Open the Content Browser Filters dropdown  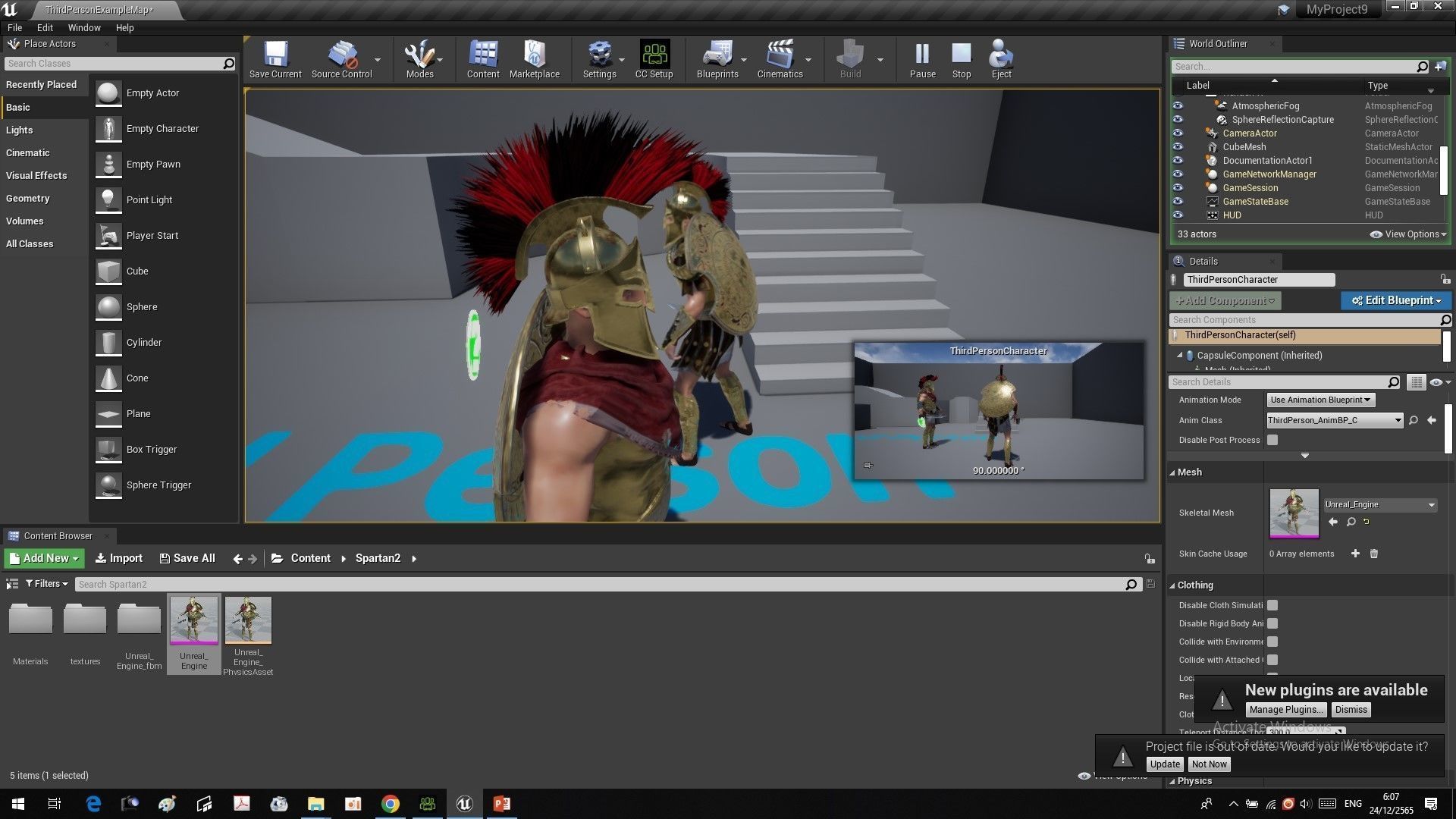(46, 584)
